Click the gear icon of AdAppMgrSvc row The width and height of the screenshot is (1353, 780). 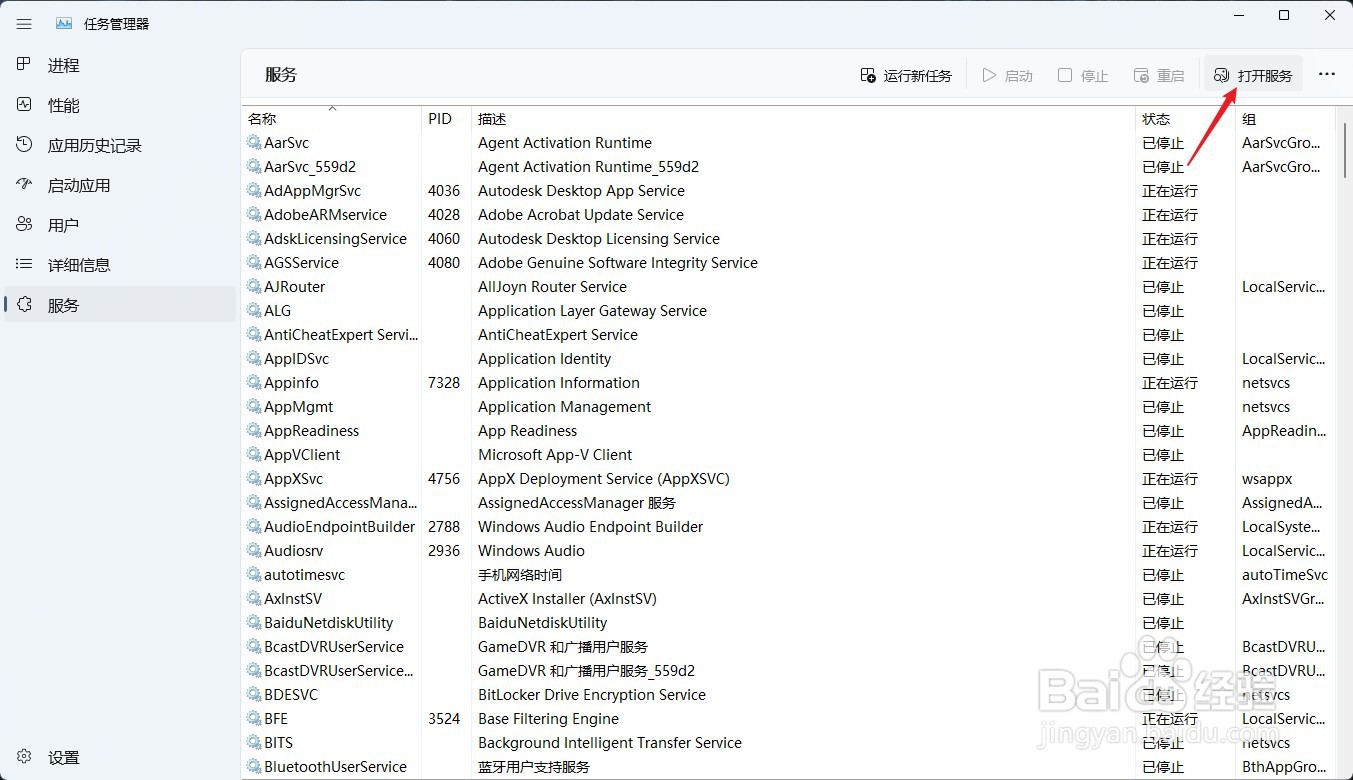click(x=254, y=191)
